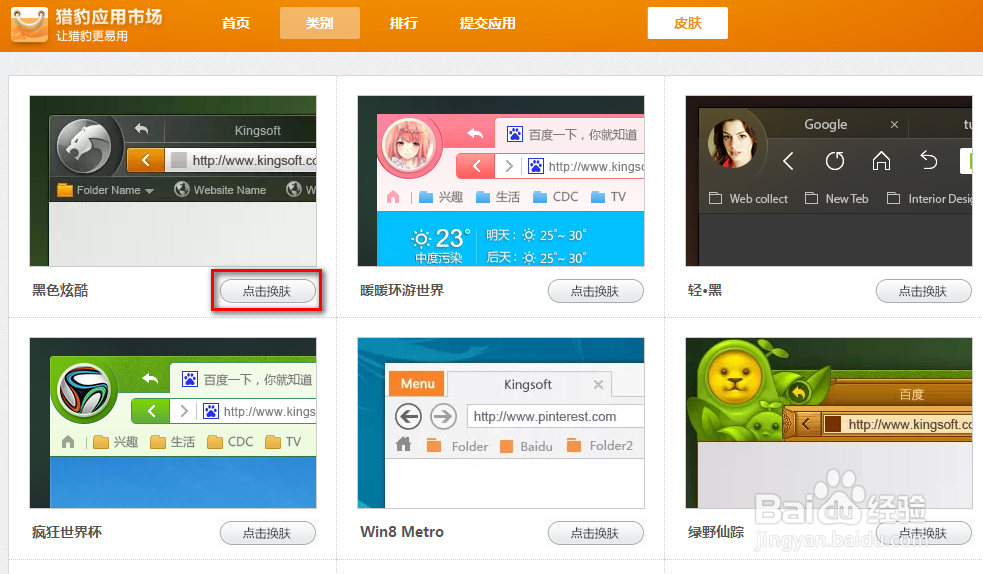
Task: Open the 疯狂世界杯 skin preview thumbnail
Action: [x=173, y=423]
